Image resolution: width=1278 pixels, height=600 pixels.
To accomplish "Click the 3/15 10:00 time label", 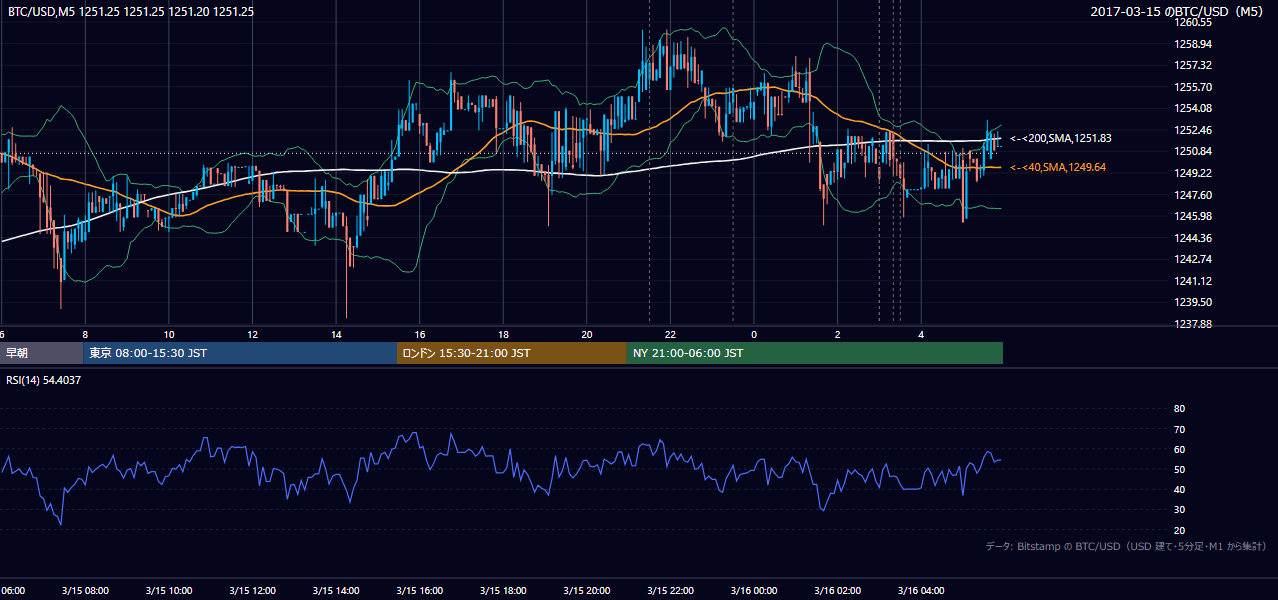I will coord(169,591).
